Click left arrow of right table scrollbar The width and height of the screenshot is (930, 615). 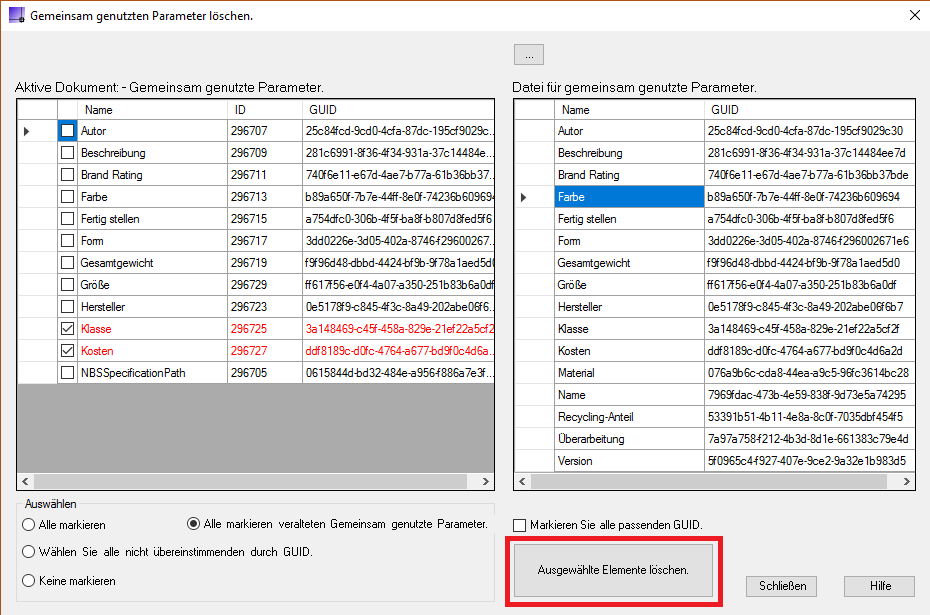click(523, 481)
